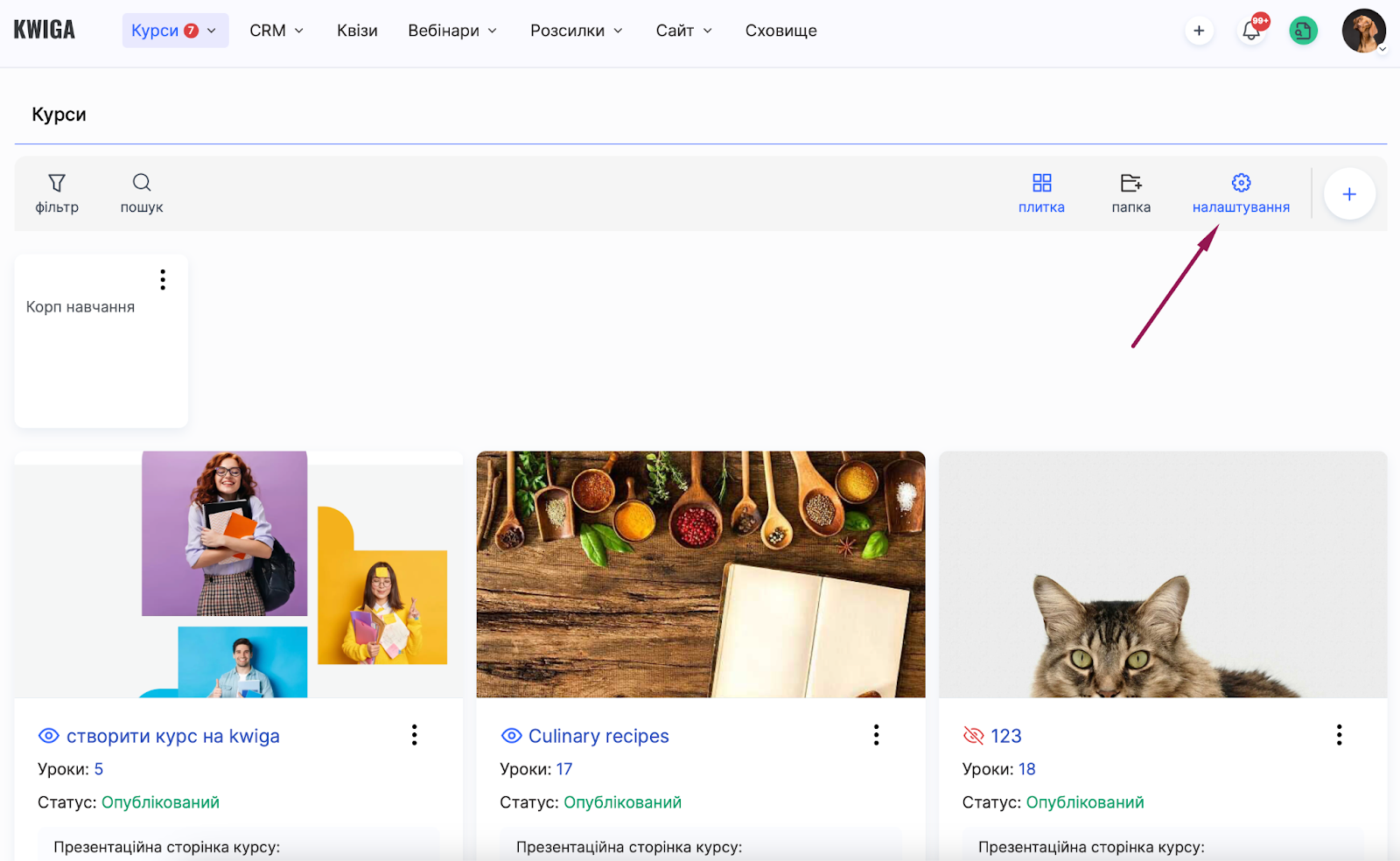Click the search magnifier icon
This screenshot has height=861, width=1400.
[x=142, y=183]
